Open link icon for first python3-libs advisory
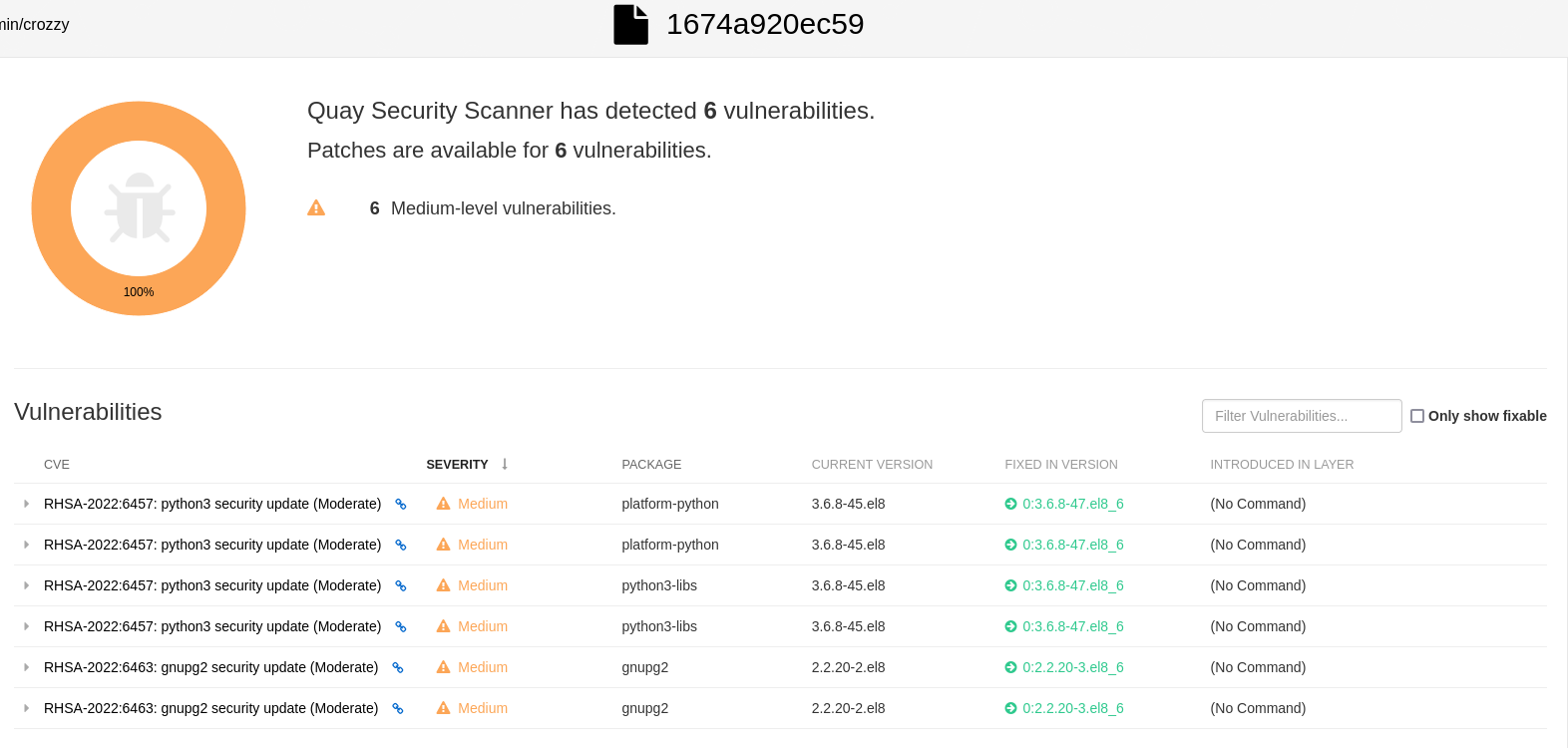 (x=401, y=586)
